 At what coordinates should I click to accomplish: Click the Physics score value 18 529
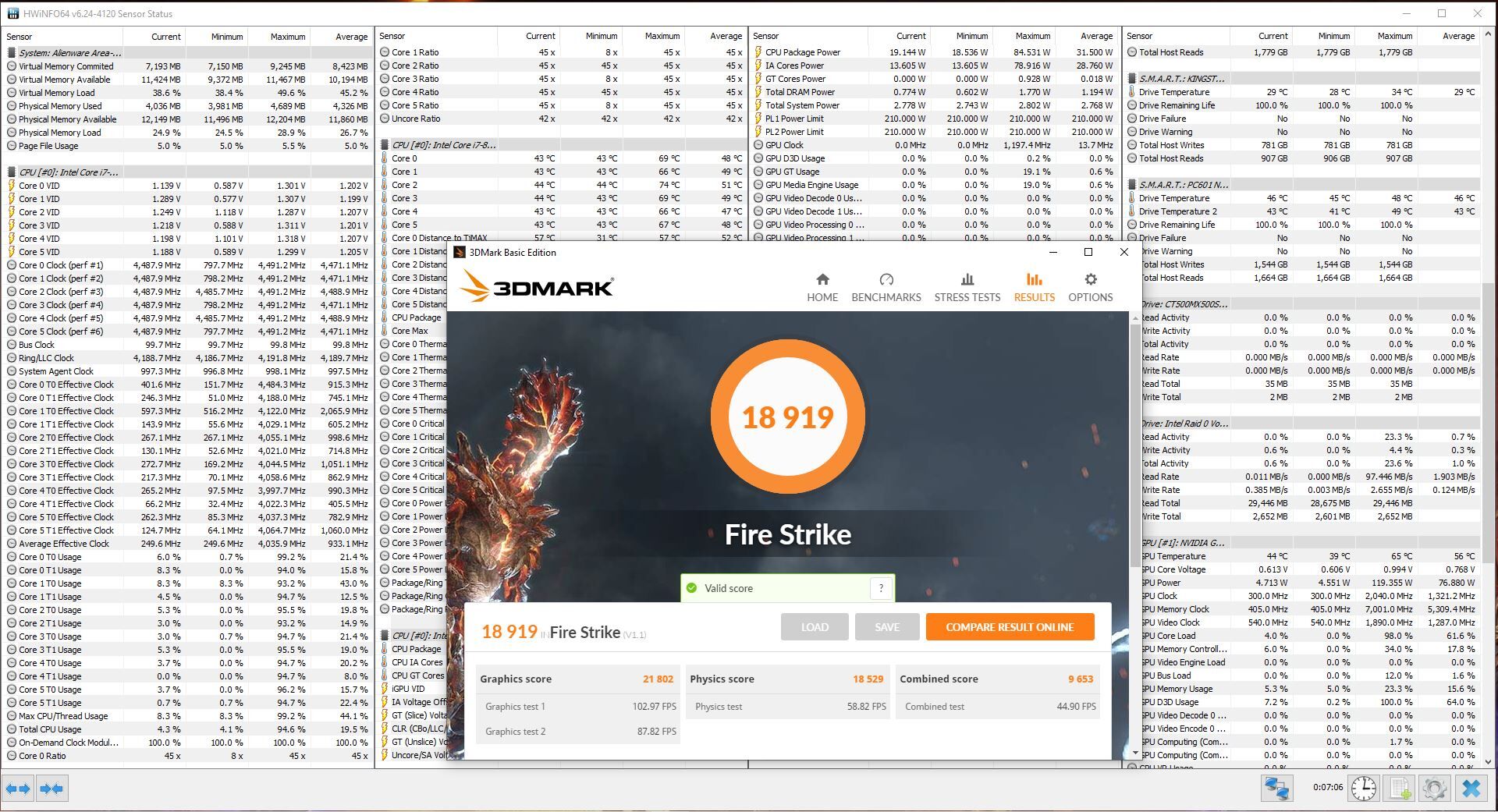(868, 679)
